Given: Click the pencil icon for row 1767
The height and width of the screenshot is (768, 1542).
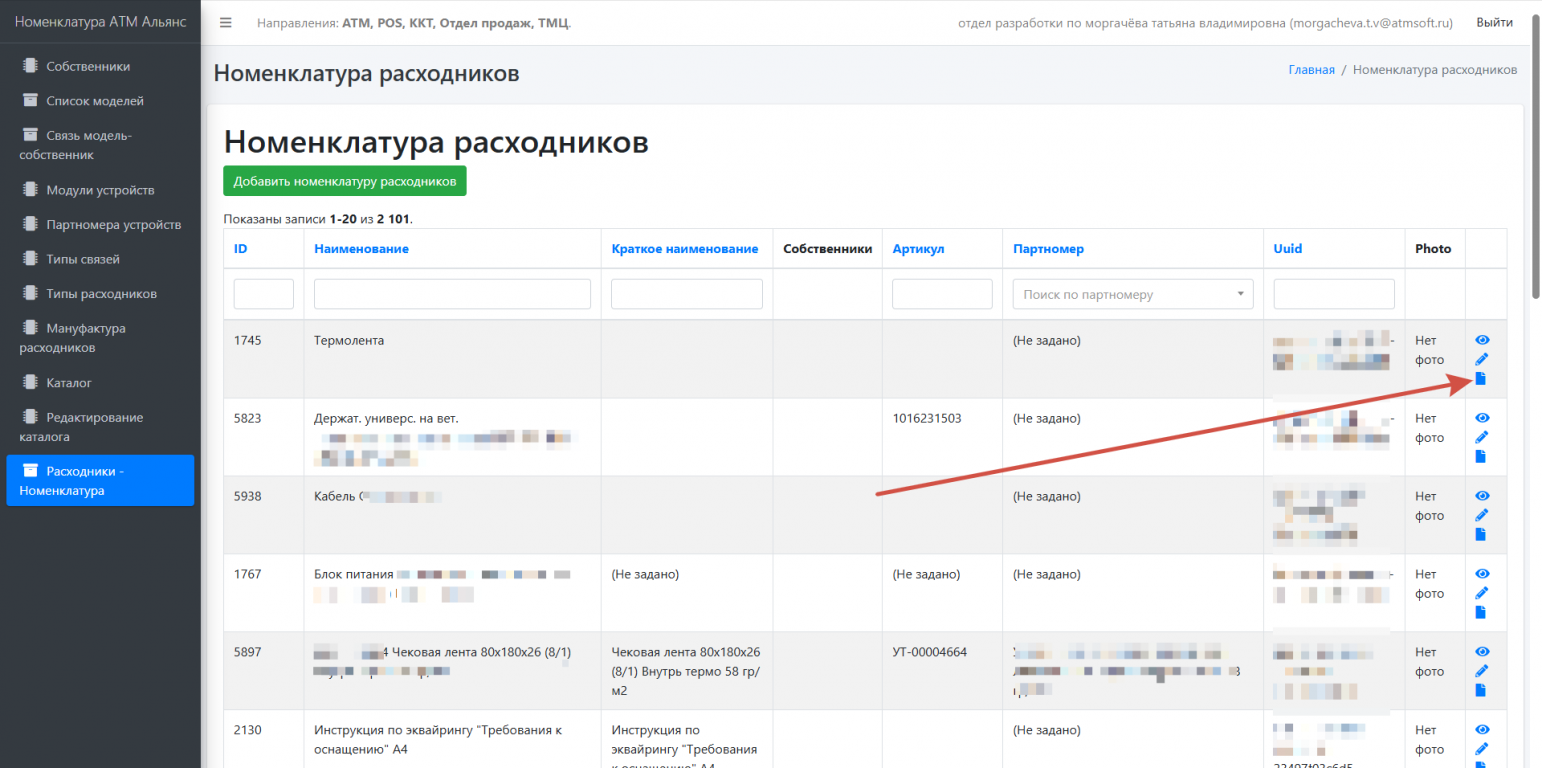Looking at the screenshot, I should (x=1481, y=593).
